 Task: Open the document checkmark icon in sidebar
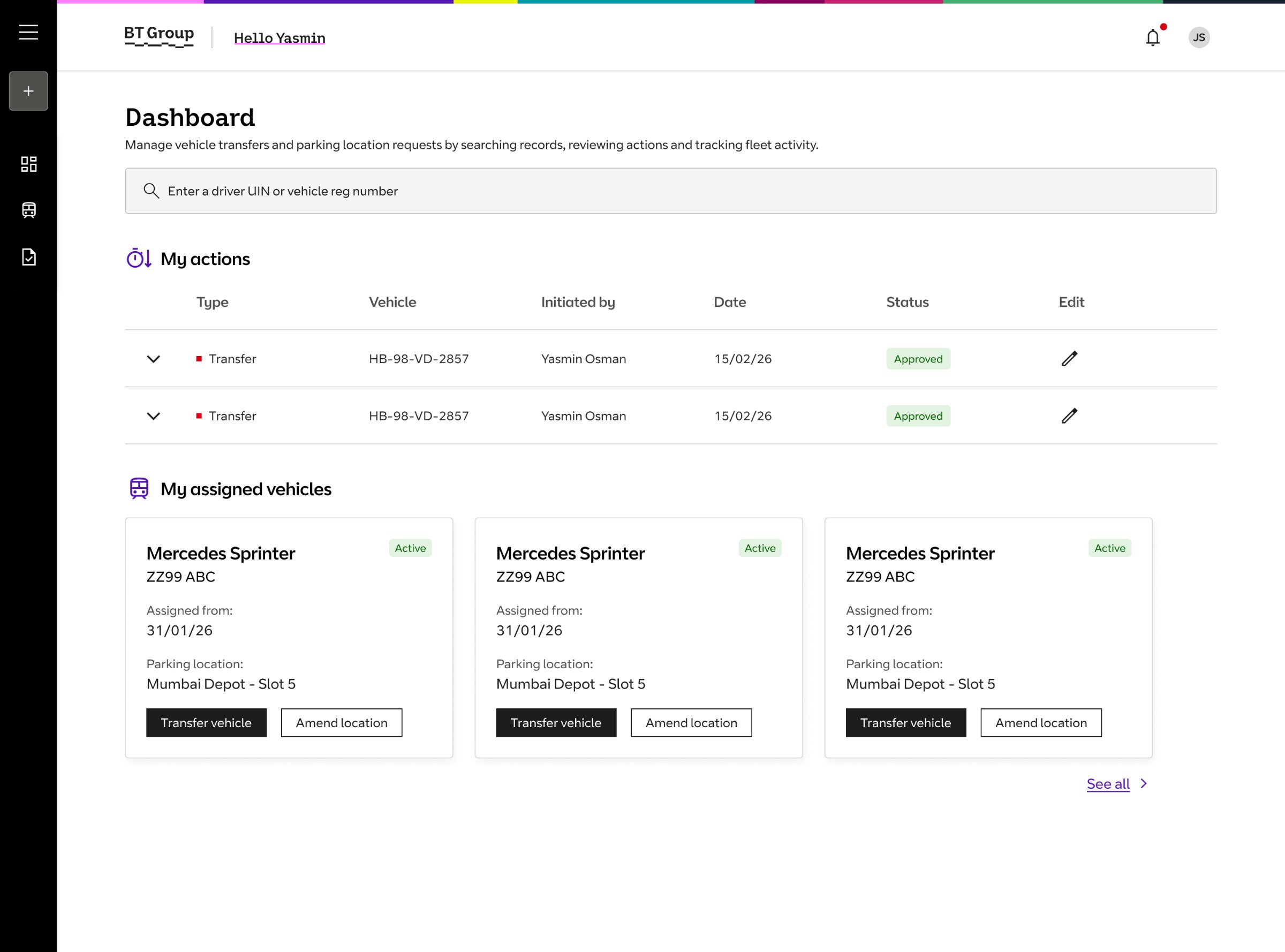(29, 257)
